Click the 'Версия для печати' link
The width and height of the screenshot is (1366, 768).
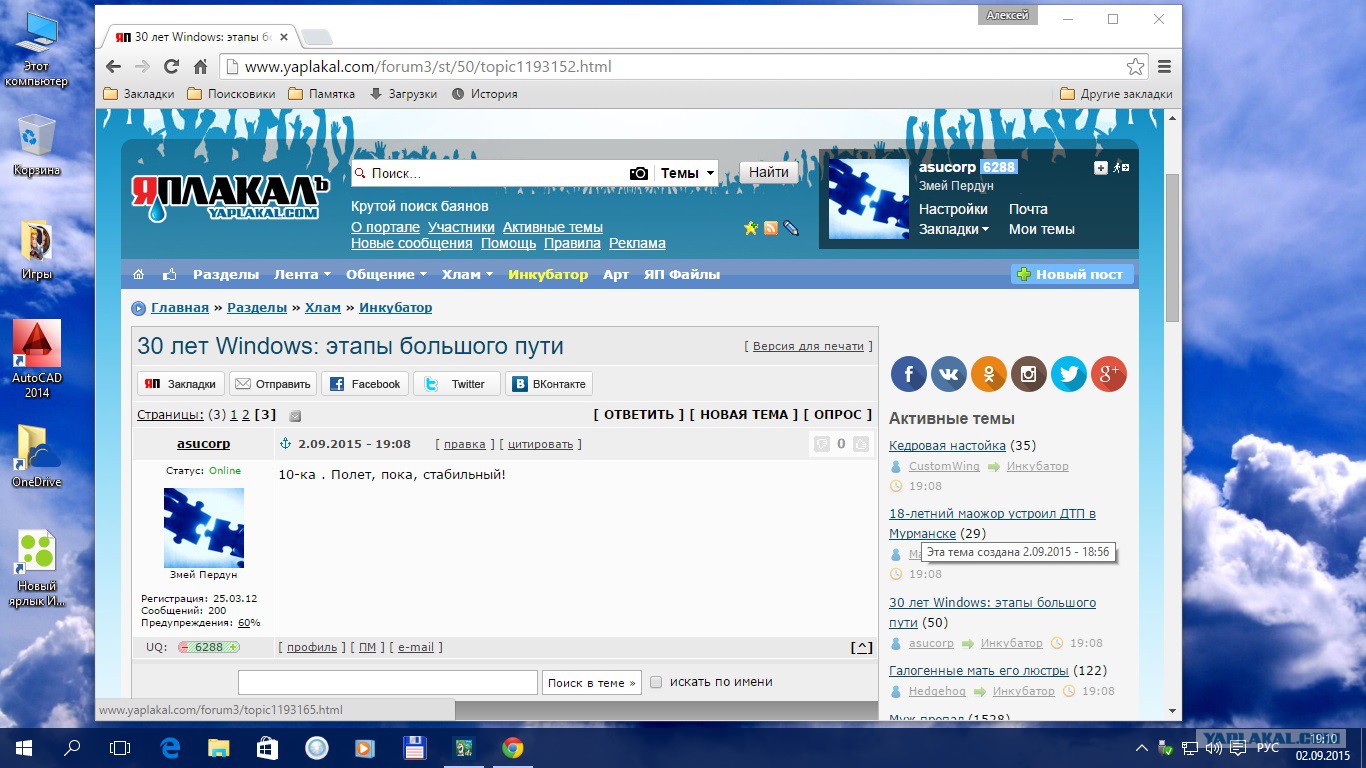tap(808, 346)
